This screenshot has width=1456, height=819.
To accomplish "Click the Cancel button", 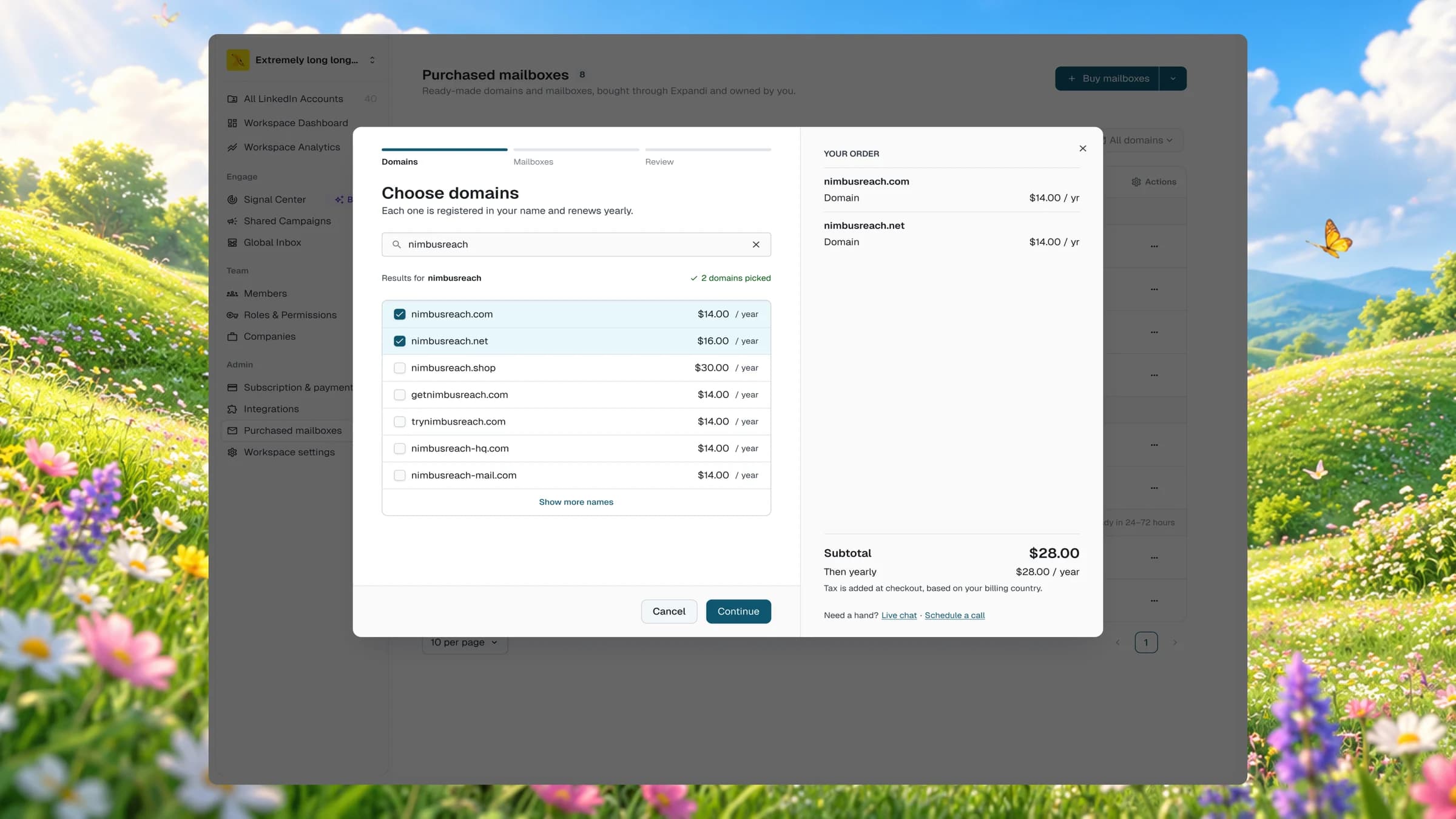I will 669,612.
